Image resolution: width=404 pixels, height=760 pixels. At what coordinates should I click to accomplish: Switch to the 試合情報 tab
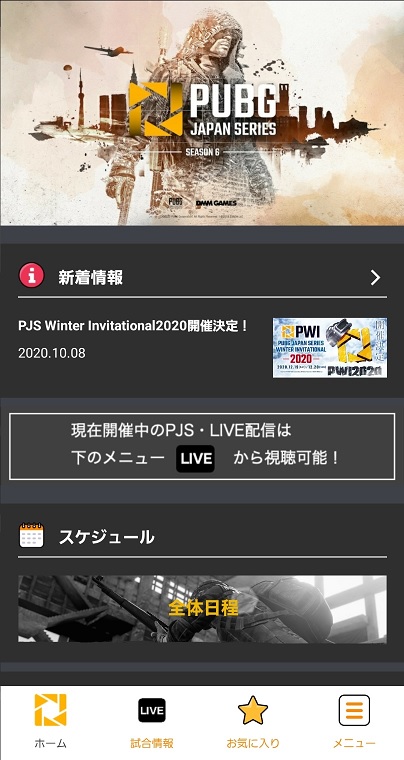coord(152,743)
